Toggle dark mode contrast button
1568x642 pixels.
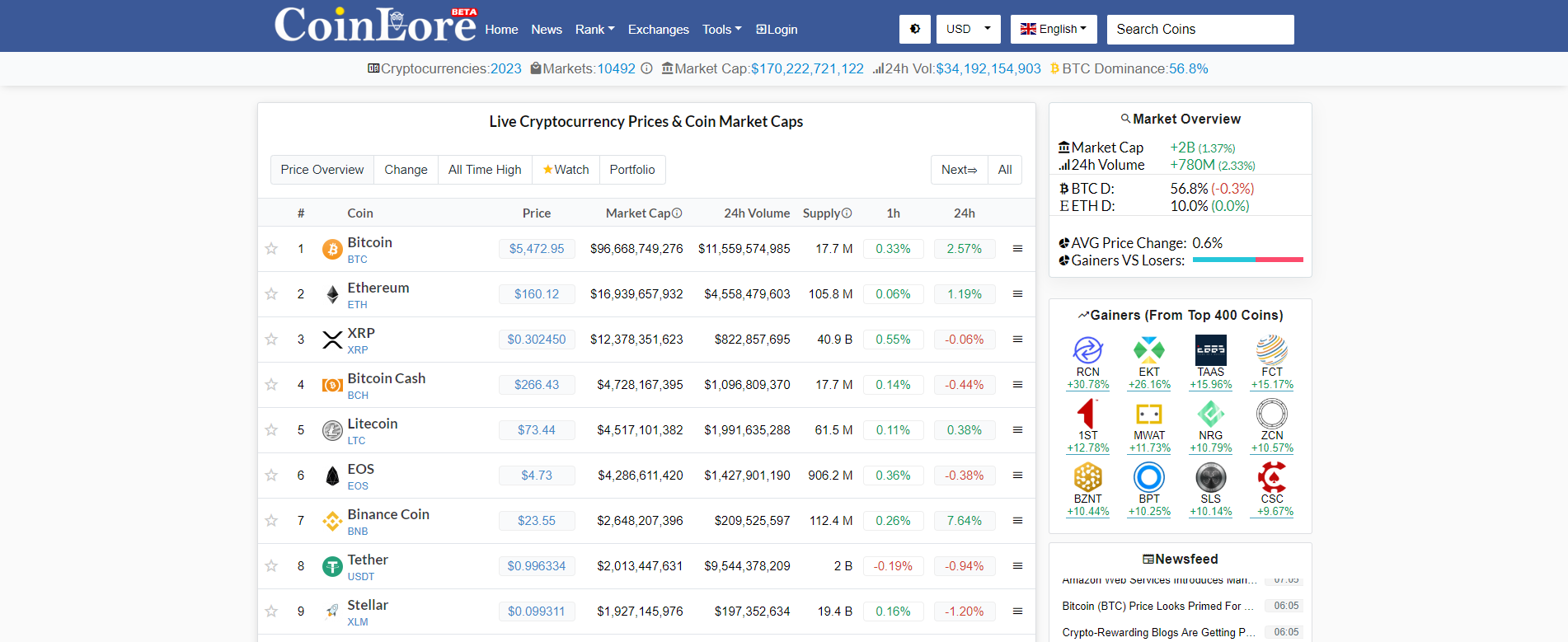point(915,29)
